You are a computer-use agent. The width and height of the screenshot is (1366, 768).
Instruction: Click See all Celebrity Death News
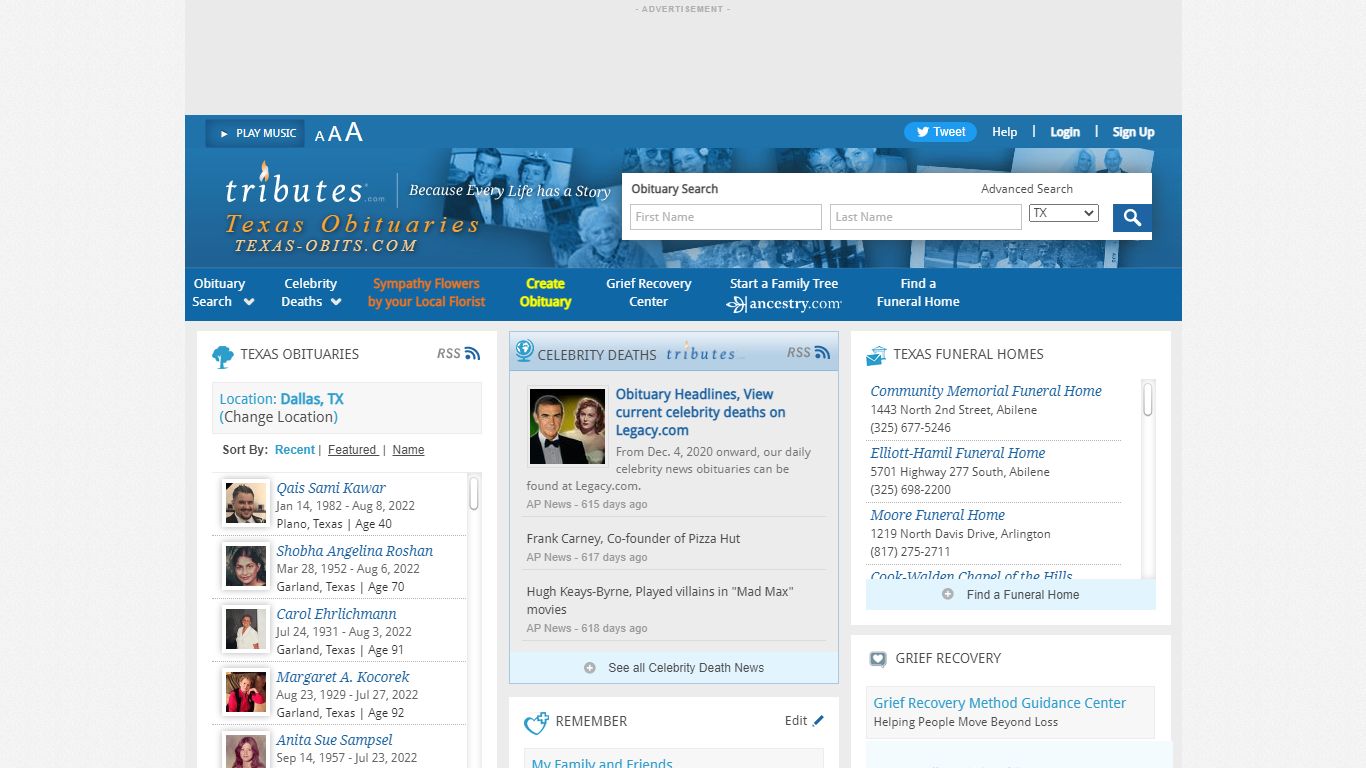686,668
